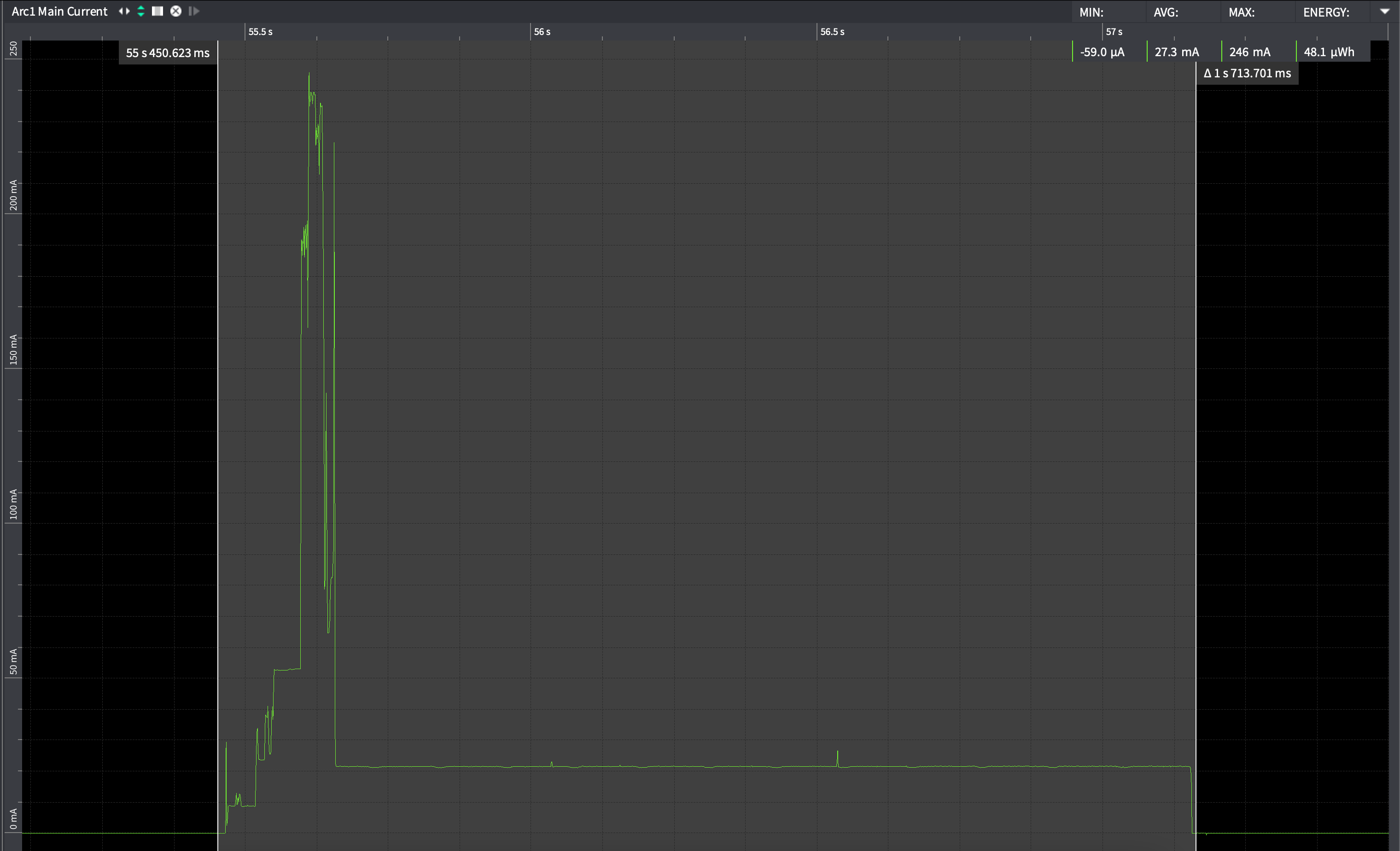Open the stats dropdown arrow at top right
Screen dimensions: 1400x851
[x=1385, y=12]
